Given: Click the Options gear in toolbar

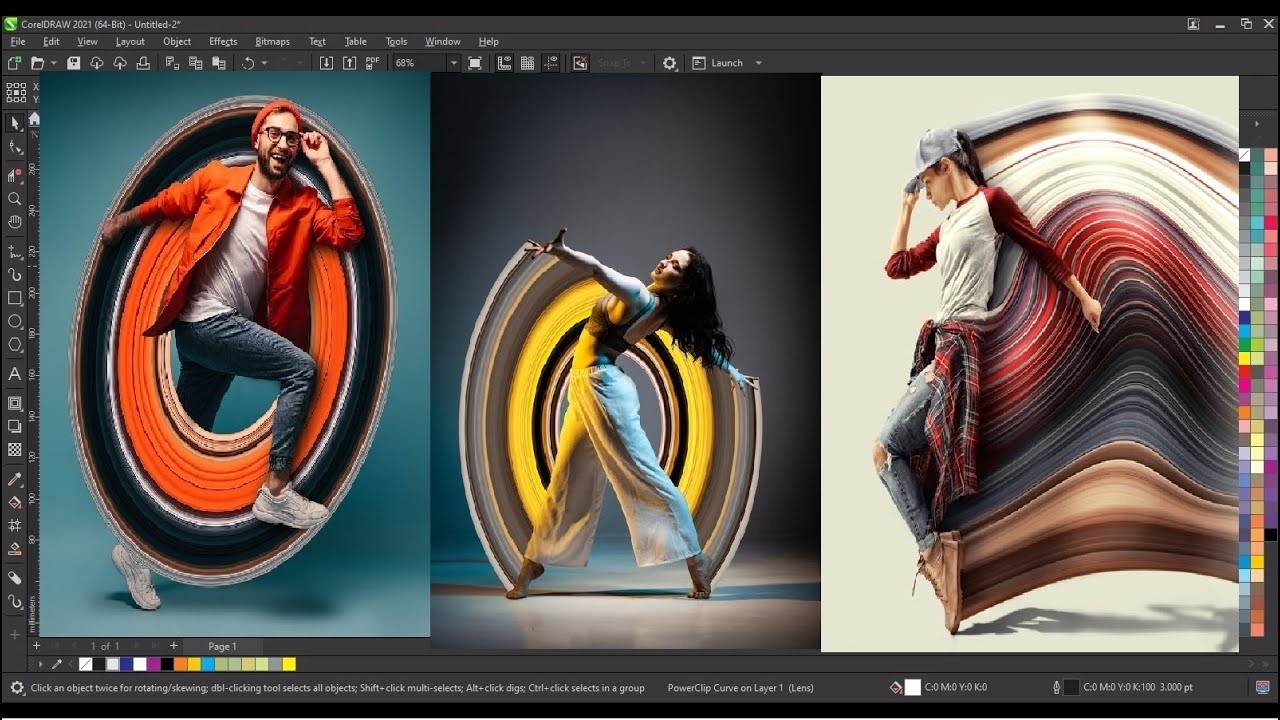Looking at the screenshot, I should pyautogui.click(x=670, y=63).
